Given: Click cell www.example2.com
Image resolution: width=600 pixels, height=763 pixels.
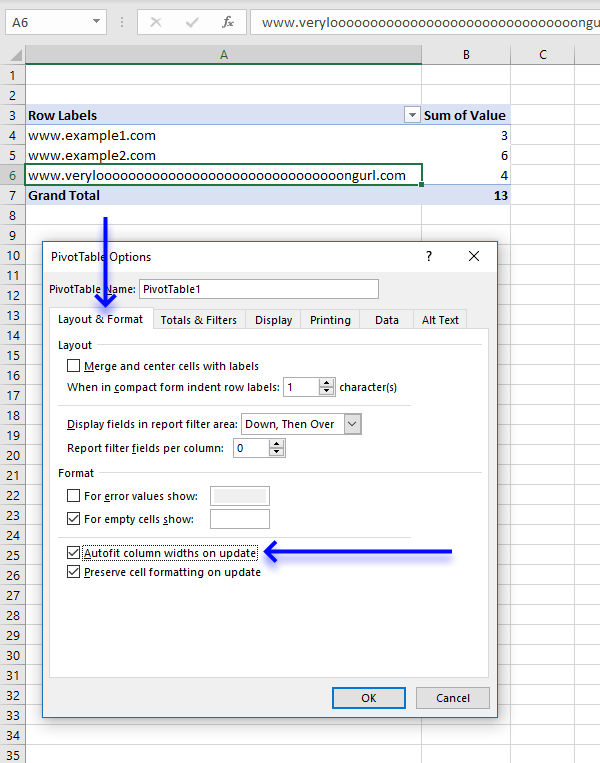Looking at the screenshot, I should (223, 155).
